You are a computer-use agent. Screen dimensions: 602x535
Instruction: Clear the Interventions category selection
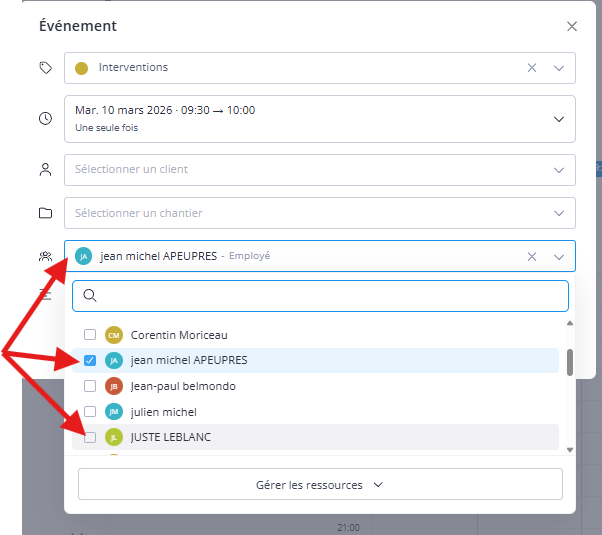[x=532, y=68]
